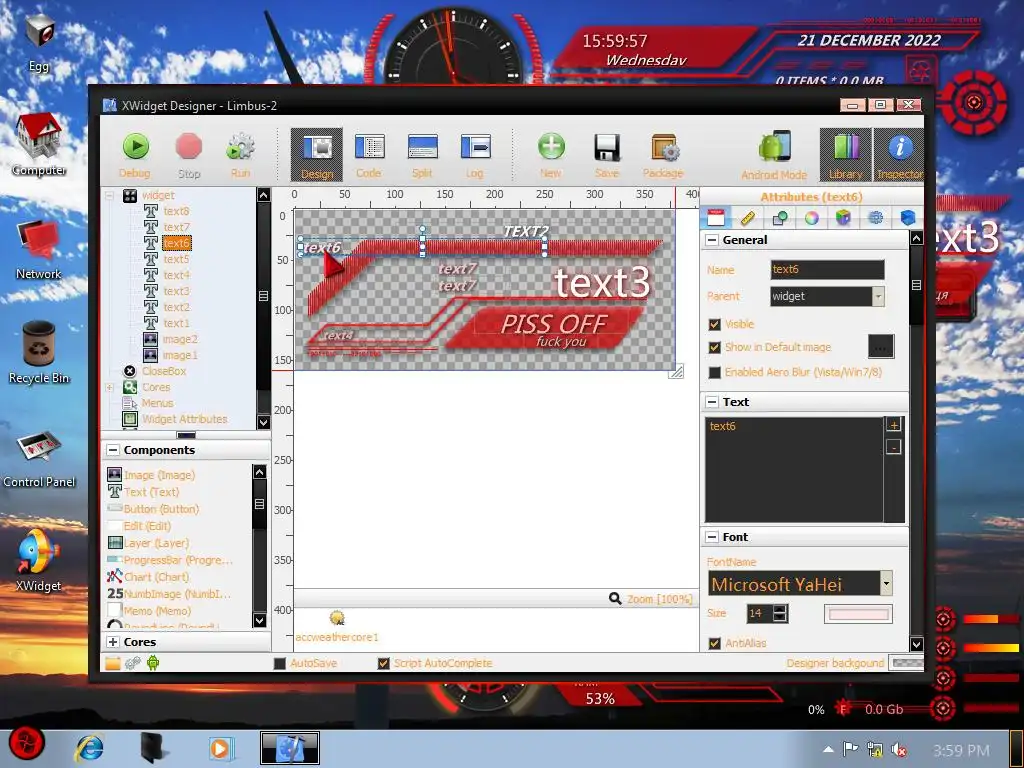The width and height of the screenshot is (1024, 768).
Task: Click the minus button beside Text box
Action: 893,447
